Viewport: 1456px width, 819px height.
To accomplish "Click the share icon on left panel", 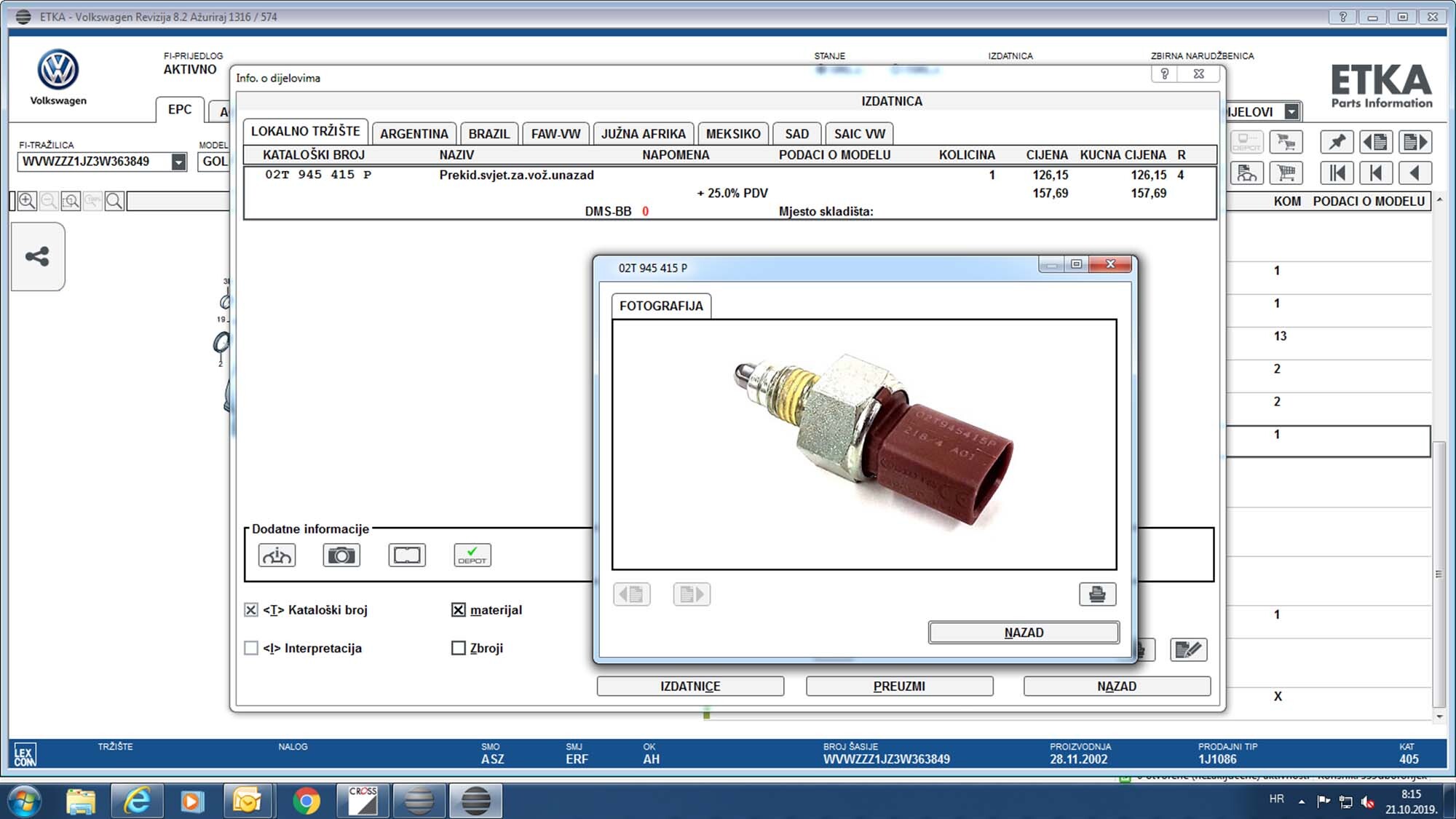I will pos(38,256).
